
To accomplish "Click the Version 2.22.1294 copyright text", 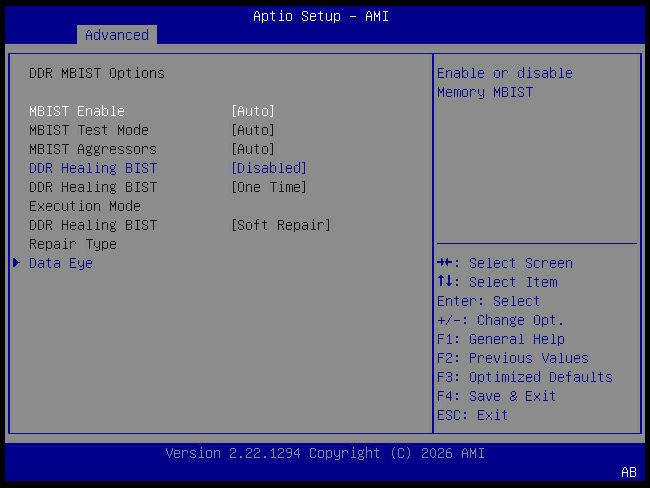I will click(x=325, y=453).
